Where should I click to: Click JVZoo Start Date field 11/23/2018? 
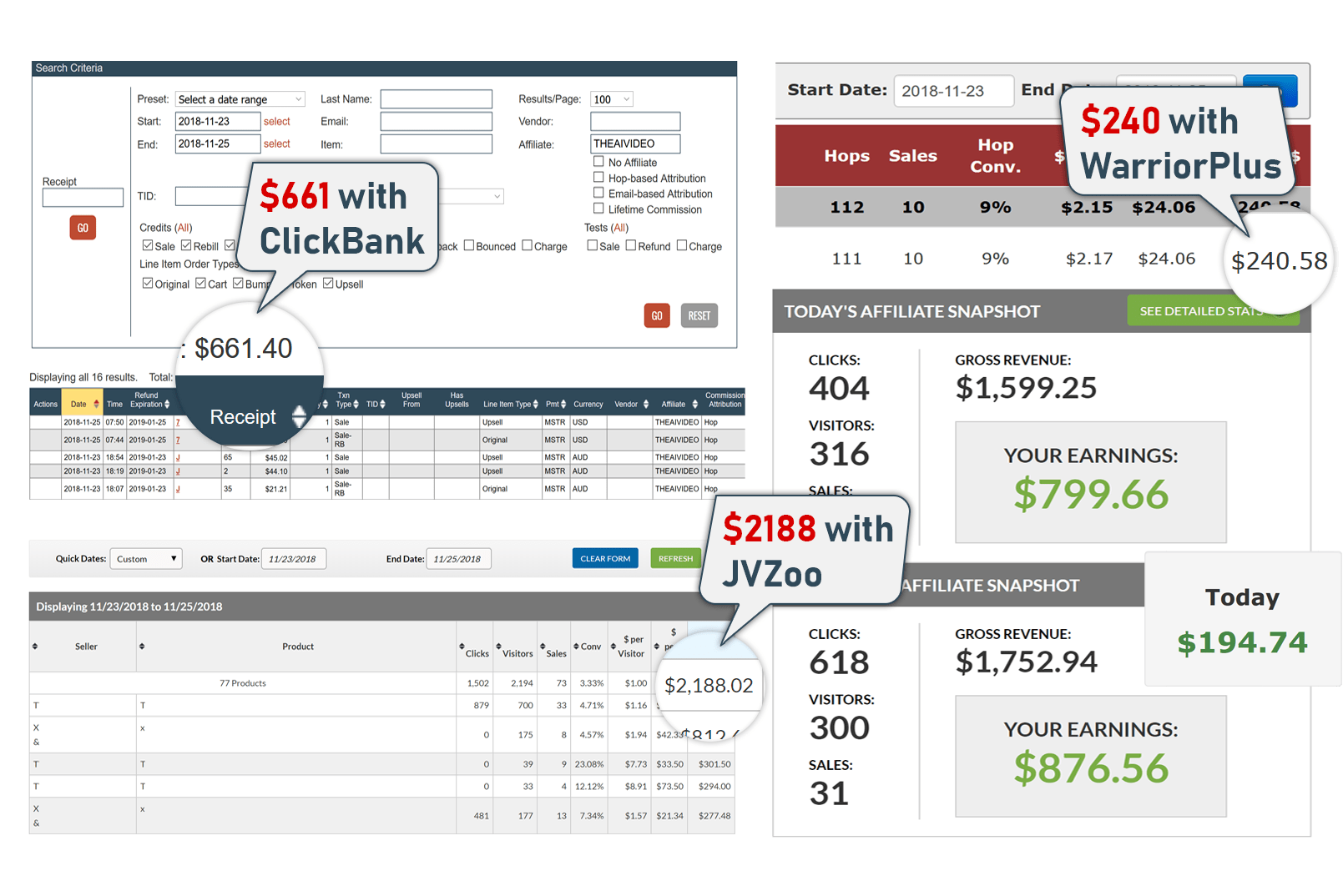coord(294,559)
